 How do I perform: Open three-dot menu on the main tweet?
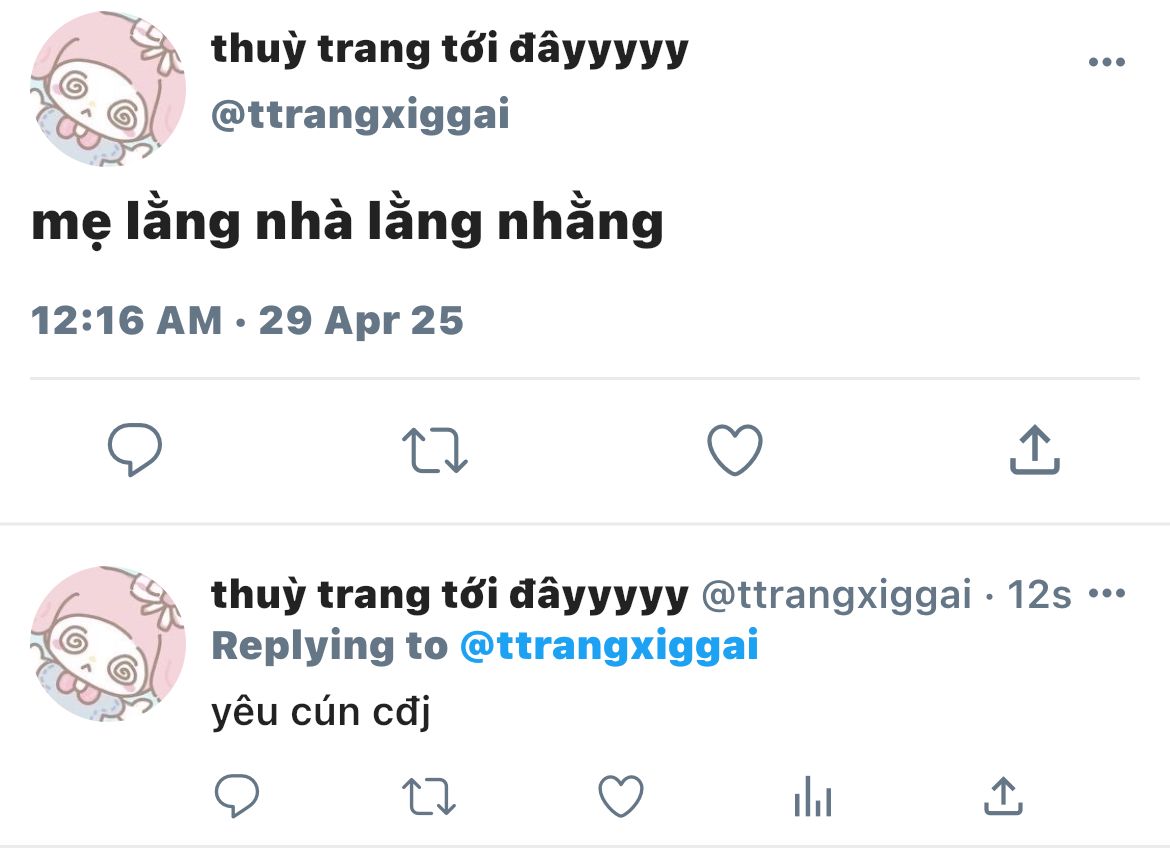(1107, 62)
